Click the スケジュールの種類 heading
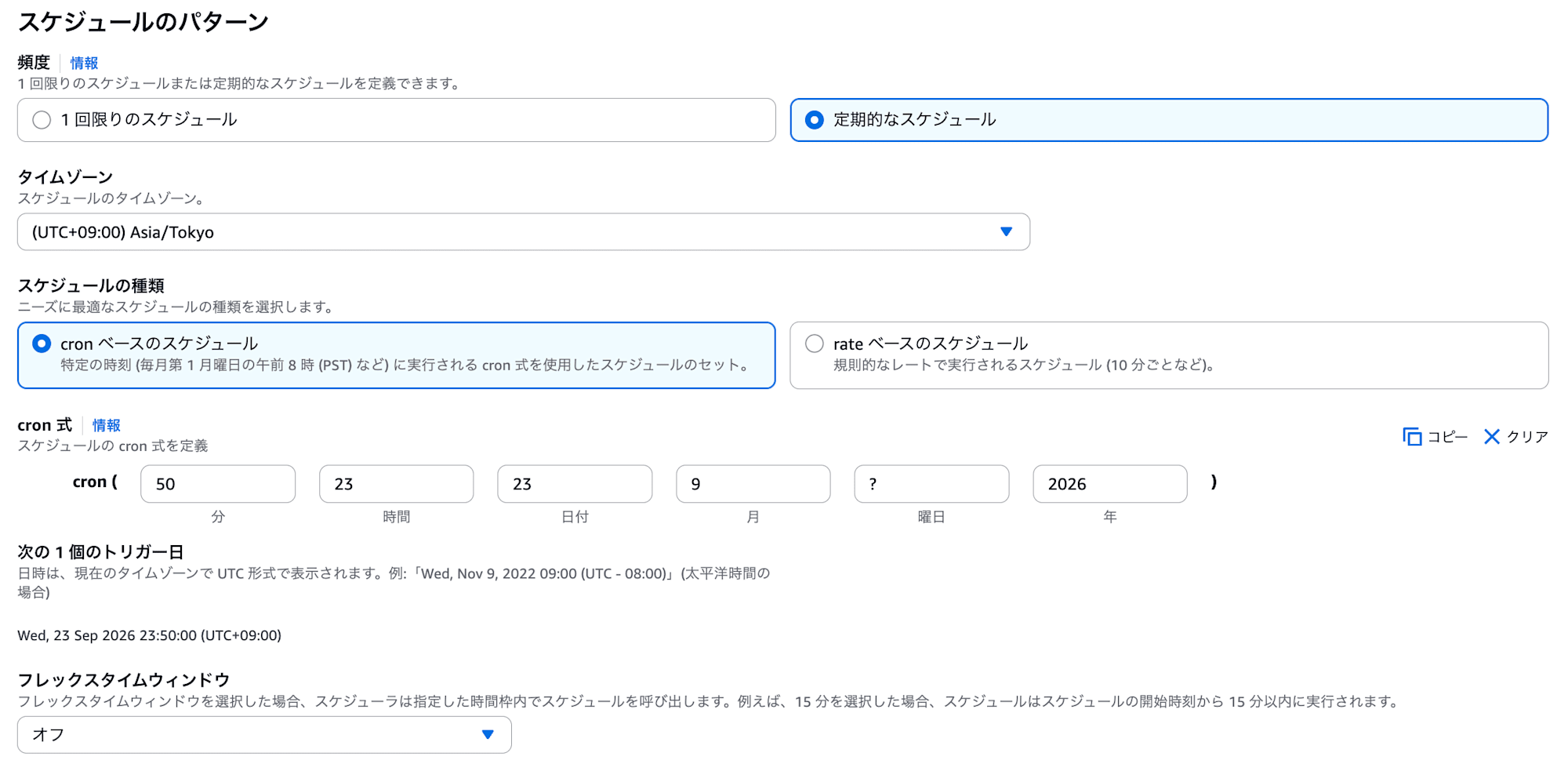Image resolution: width=1568 pixels, height=764 pixels. [x=91, y=286]
